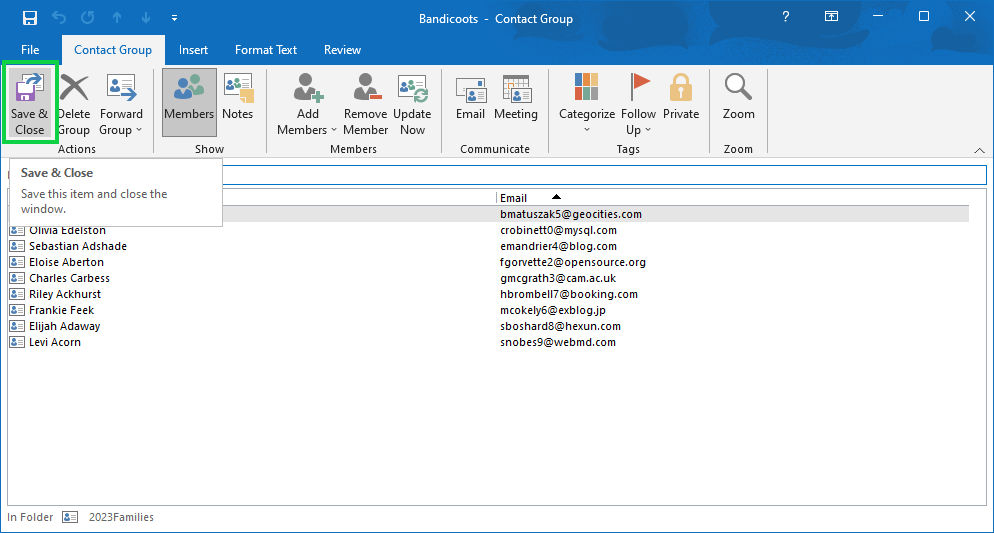Switch to the Insert tab
This screenshot has width=994, height=533.
coord(193,49)
